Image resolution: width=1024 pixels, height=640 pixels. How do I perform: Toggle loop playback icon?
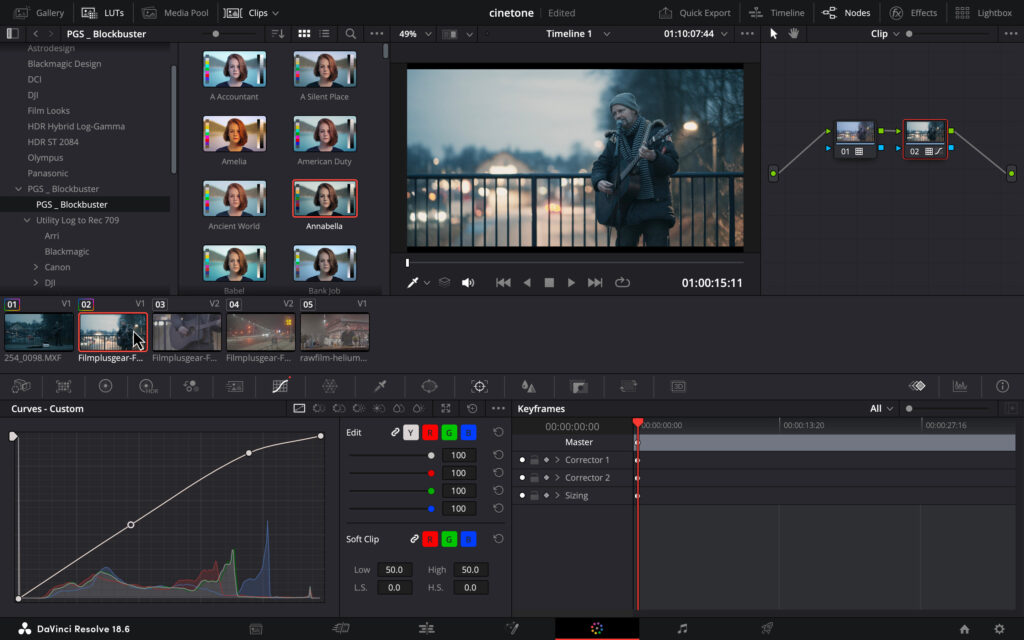click(623, 283)
